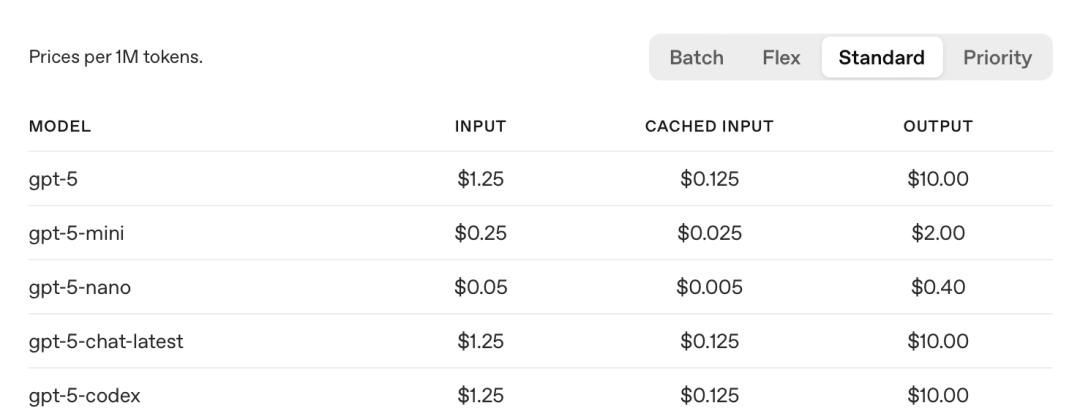
Task: Switch to the Batch pricing tab
Action: pos(696,57)
